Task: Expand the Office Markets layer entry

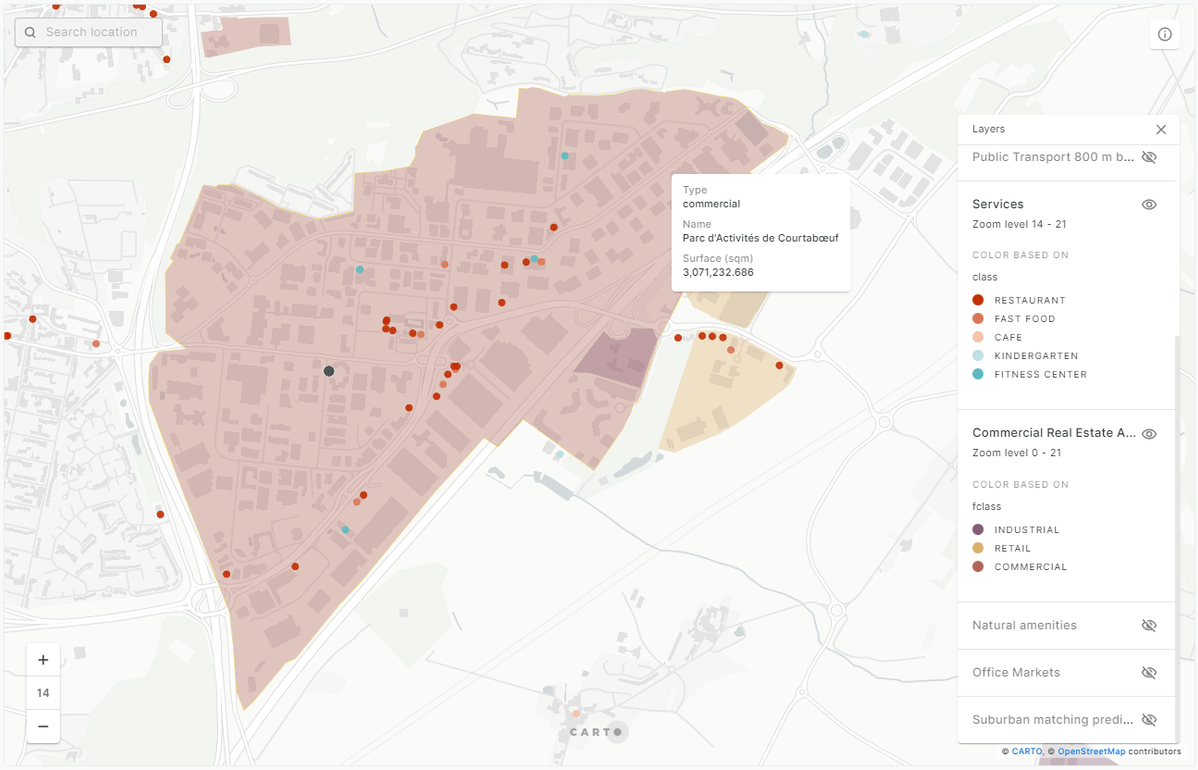Action: [x=1016, y=672]
